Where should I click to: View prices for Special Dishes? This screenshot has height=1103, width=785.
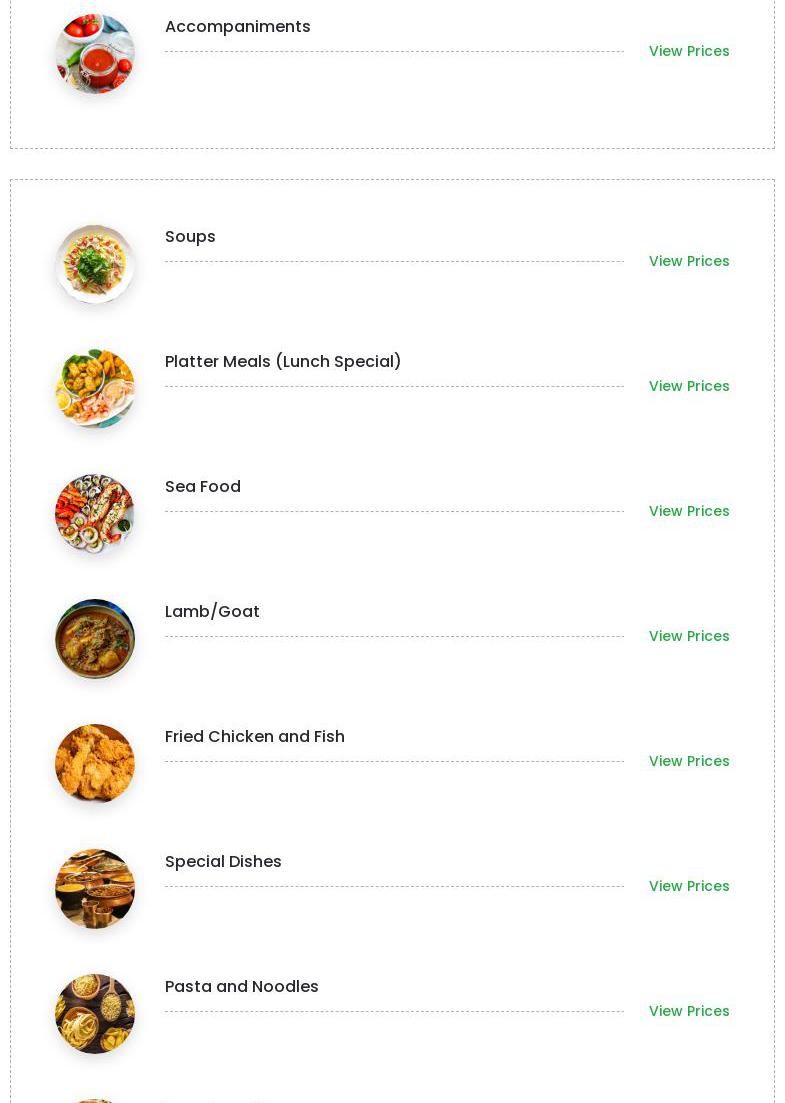(689, 886)
